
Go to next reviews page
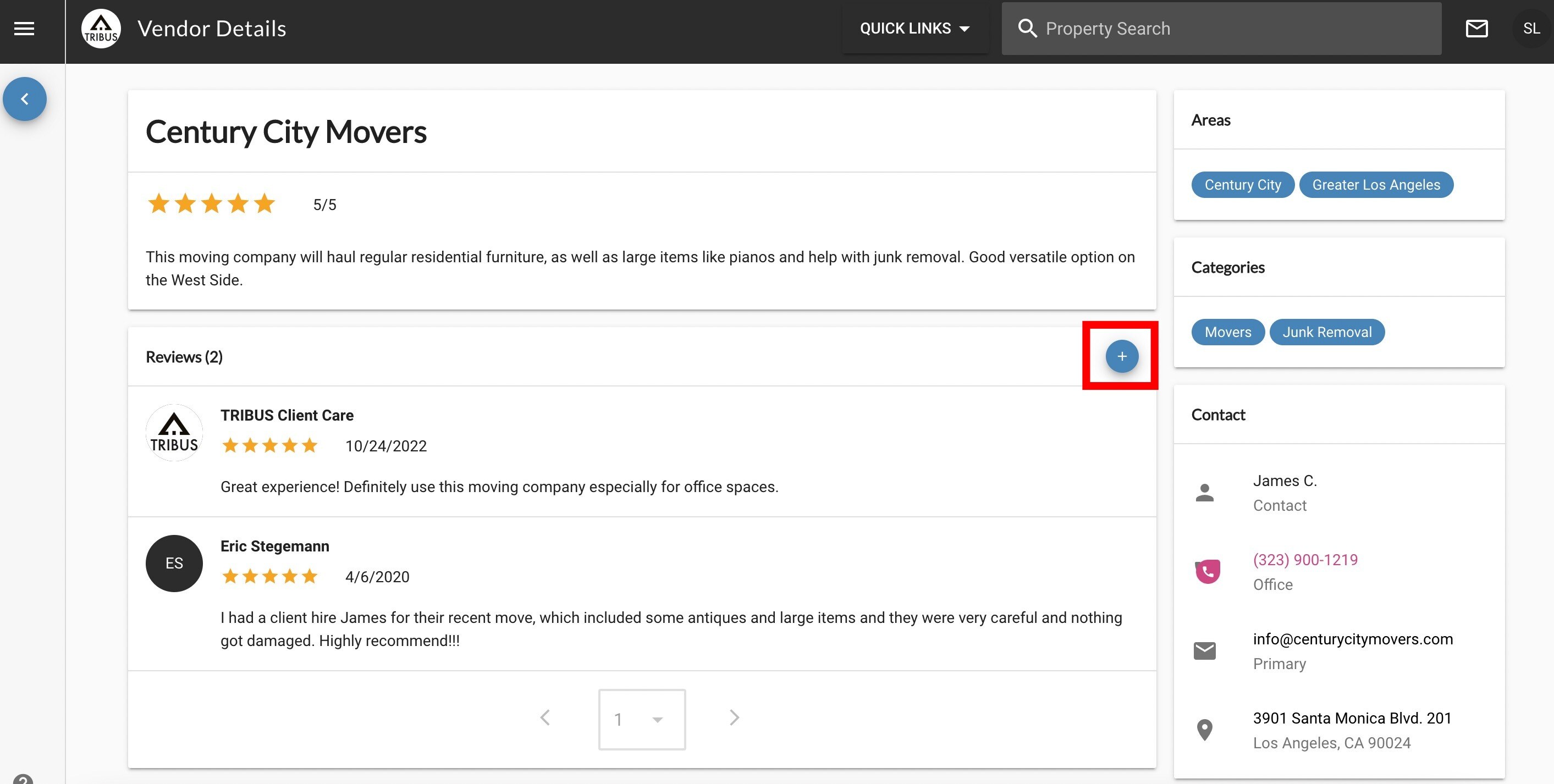734,717
